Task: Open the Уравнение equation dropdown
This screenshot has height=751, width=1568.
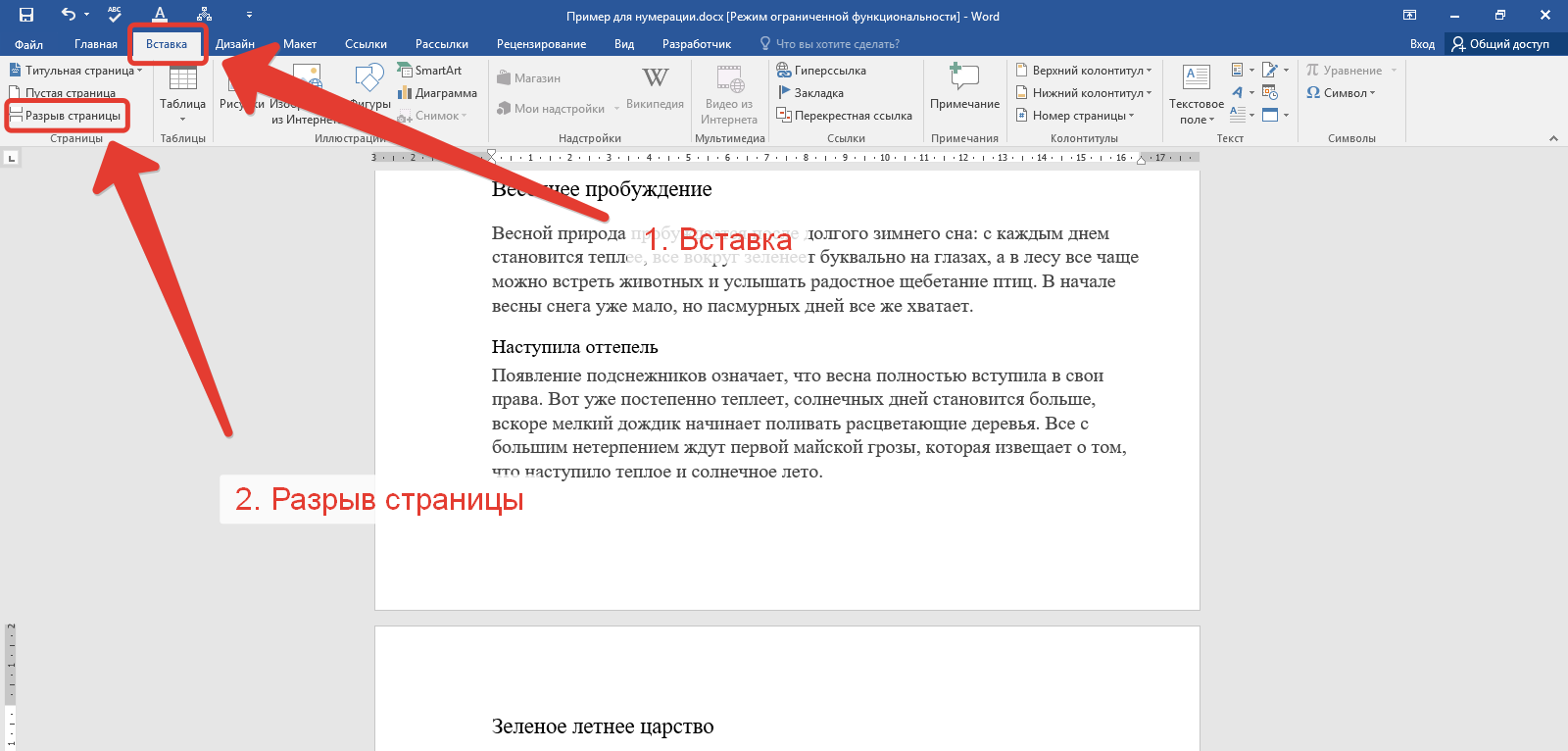Action: [1351, 71]
